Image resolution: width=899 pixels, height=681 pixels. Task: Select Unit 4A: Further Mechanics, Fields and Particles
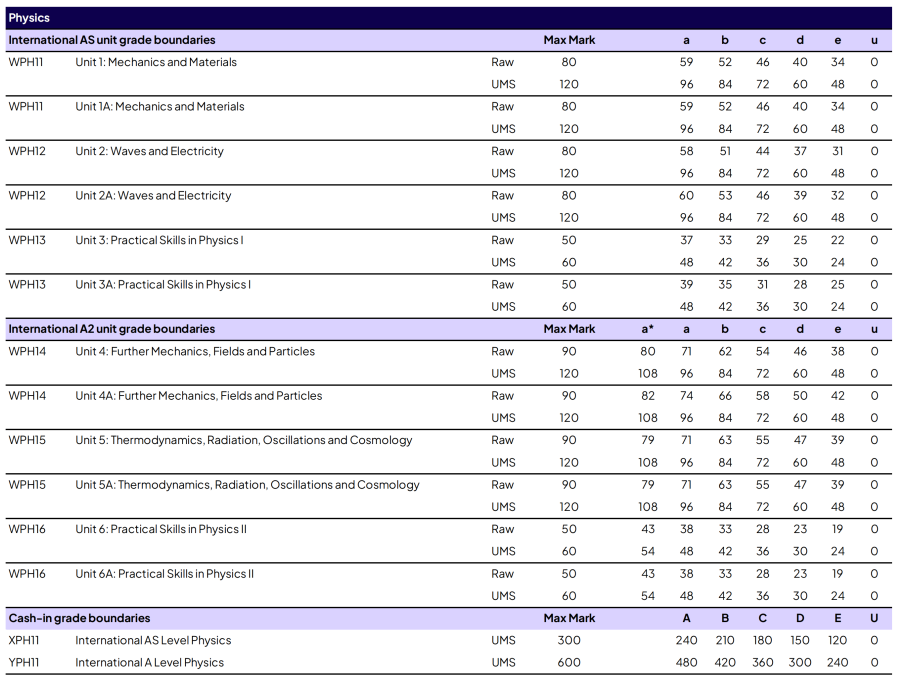(199, 396)
